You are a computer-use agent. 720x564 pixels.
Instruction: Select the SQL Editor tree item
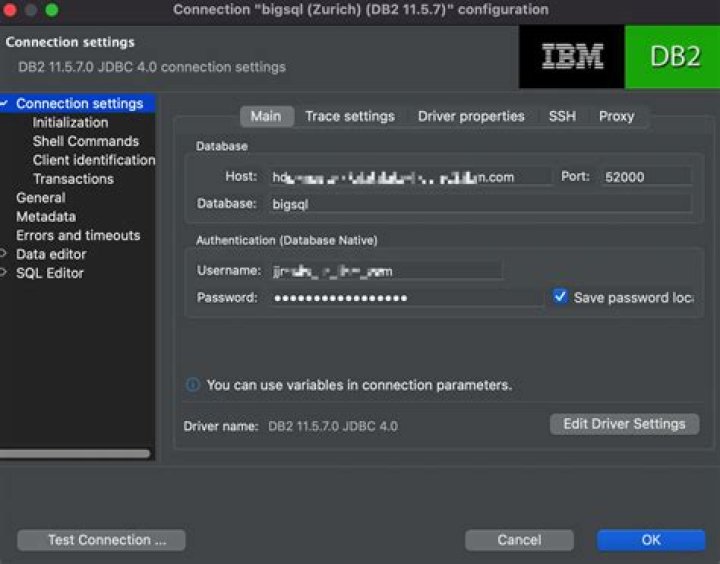pos(50,273)
